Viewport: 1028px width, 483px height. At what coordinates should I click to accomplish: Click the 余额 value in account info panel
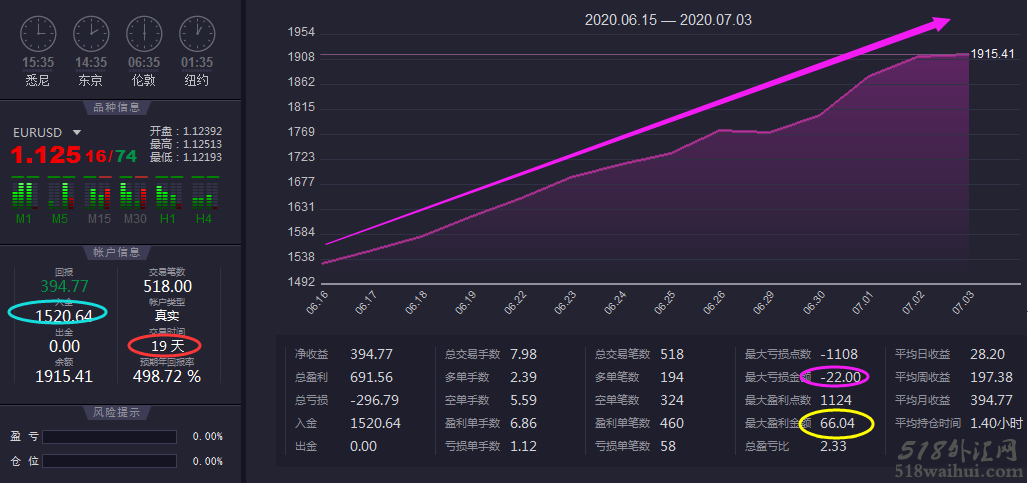pyautogui.click(x=64, y=376)
